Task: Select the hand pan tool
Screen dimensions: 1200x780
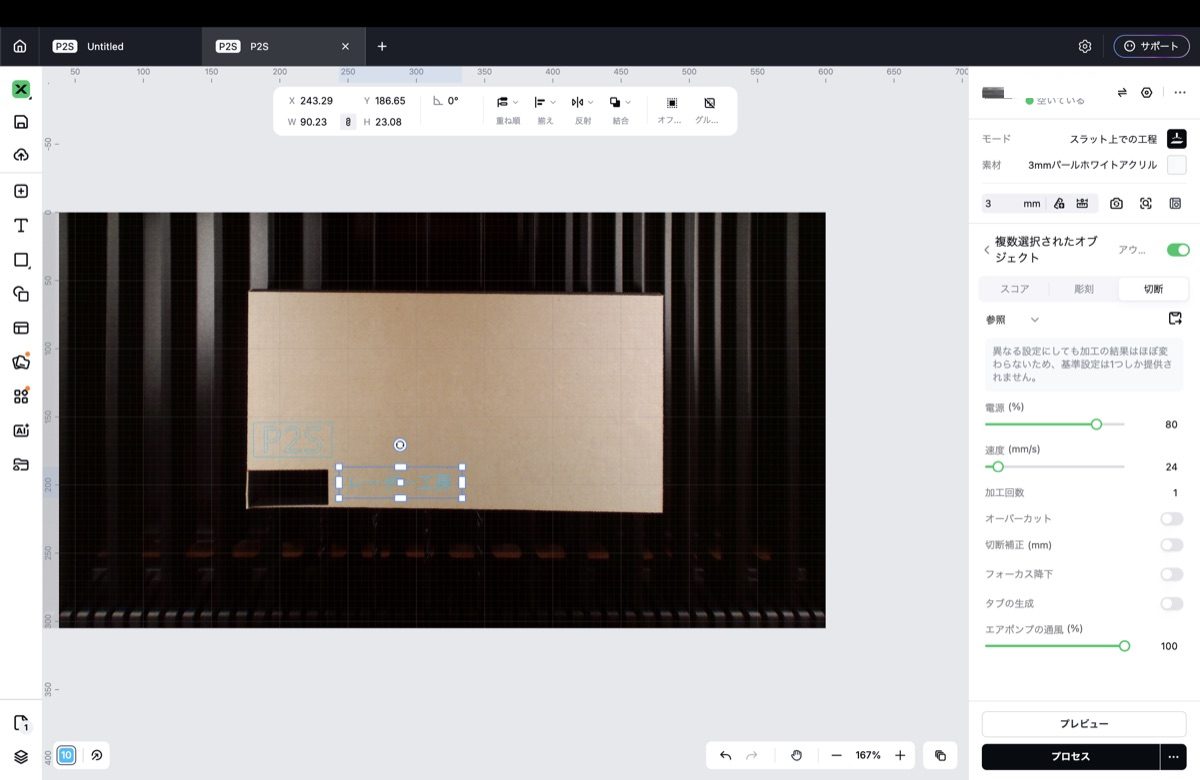Action: pyautogui.click(x=796, y=755)
